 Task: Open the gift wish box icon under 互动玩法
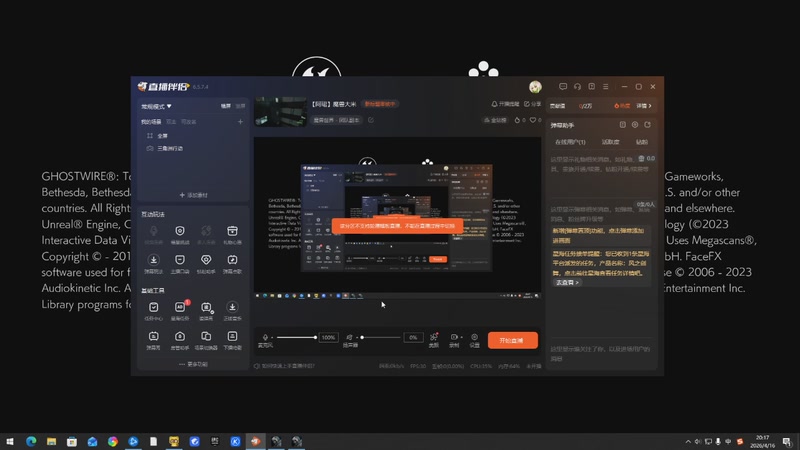pyautogui.click(x=232, y=231)
